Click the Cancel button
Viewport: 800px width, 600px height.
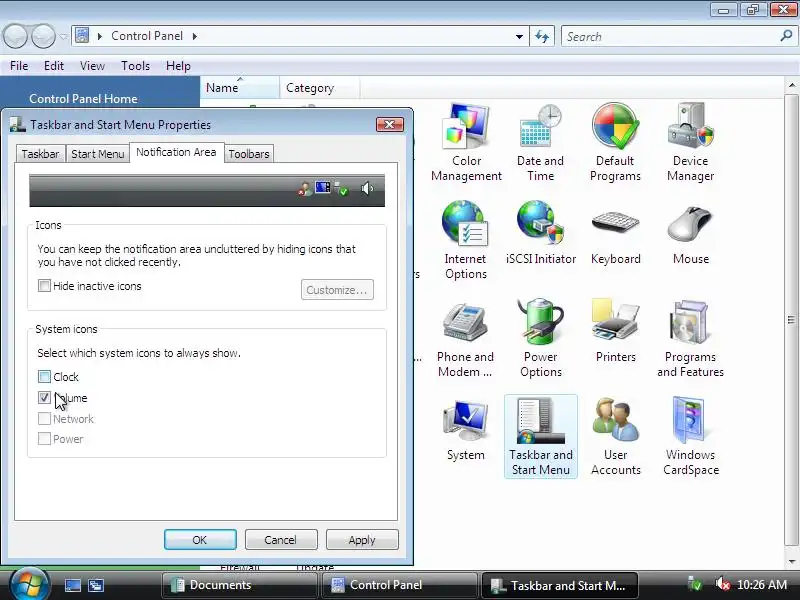click(x=281, y=539)
